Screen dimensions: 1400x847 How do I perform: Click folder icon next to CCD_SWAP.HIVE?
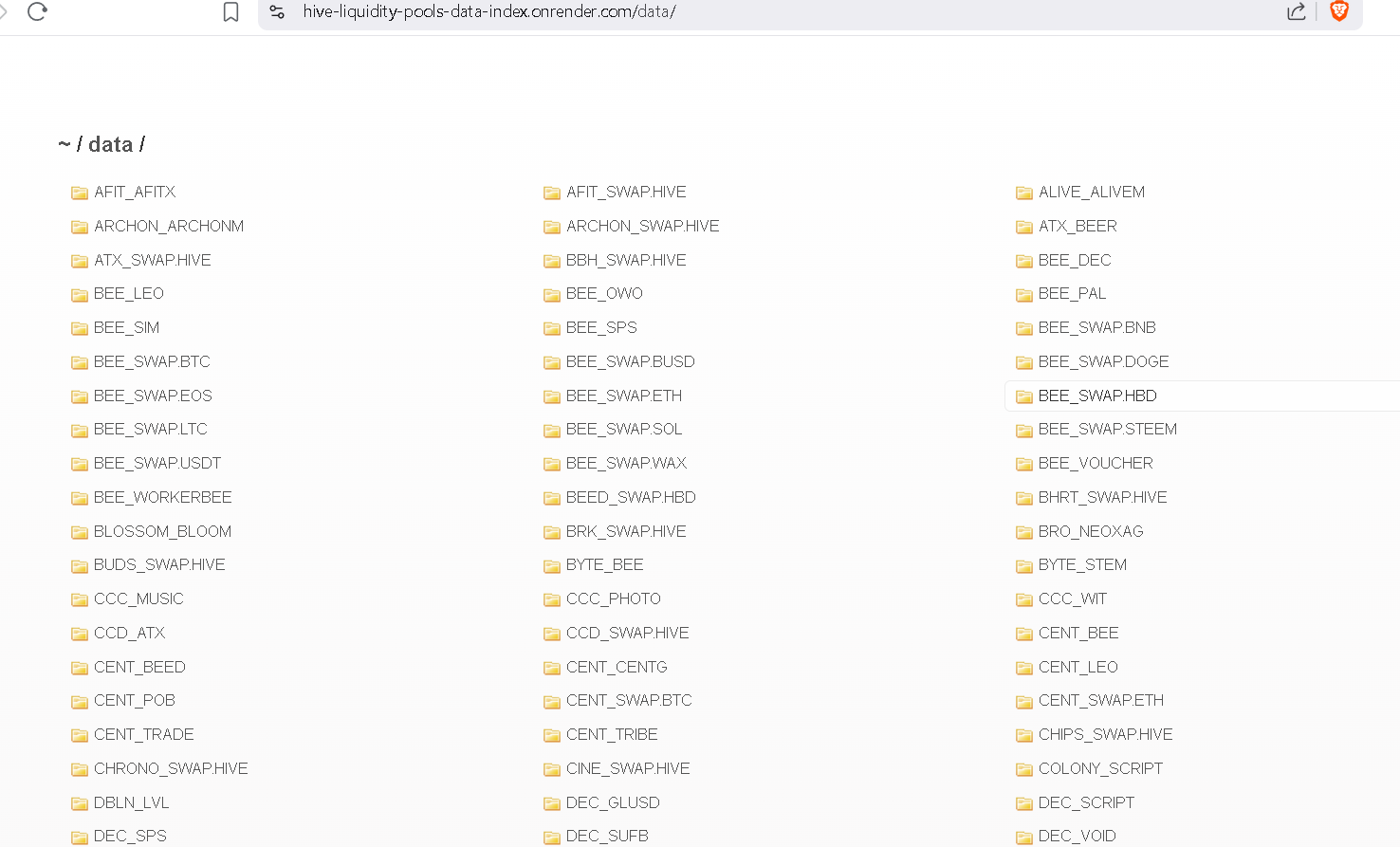point(552,634)
